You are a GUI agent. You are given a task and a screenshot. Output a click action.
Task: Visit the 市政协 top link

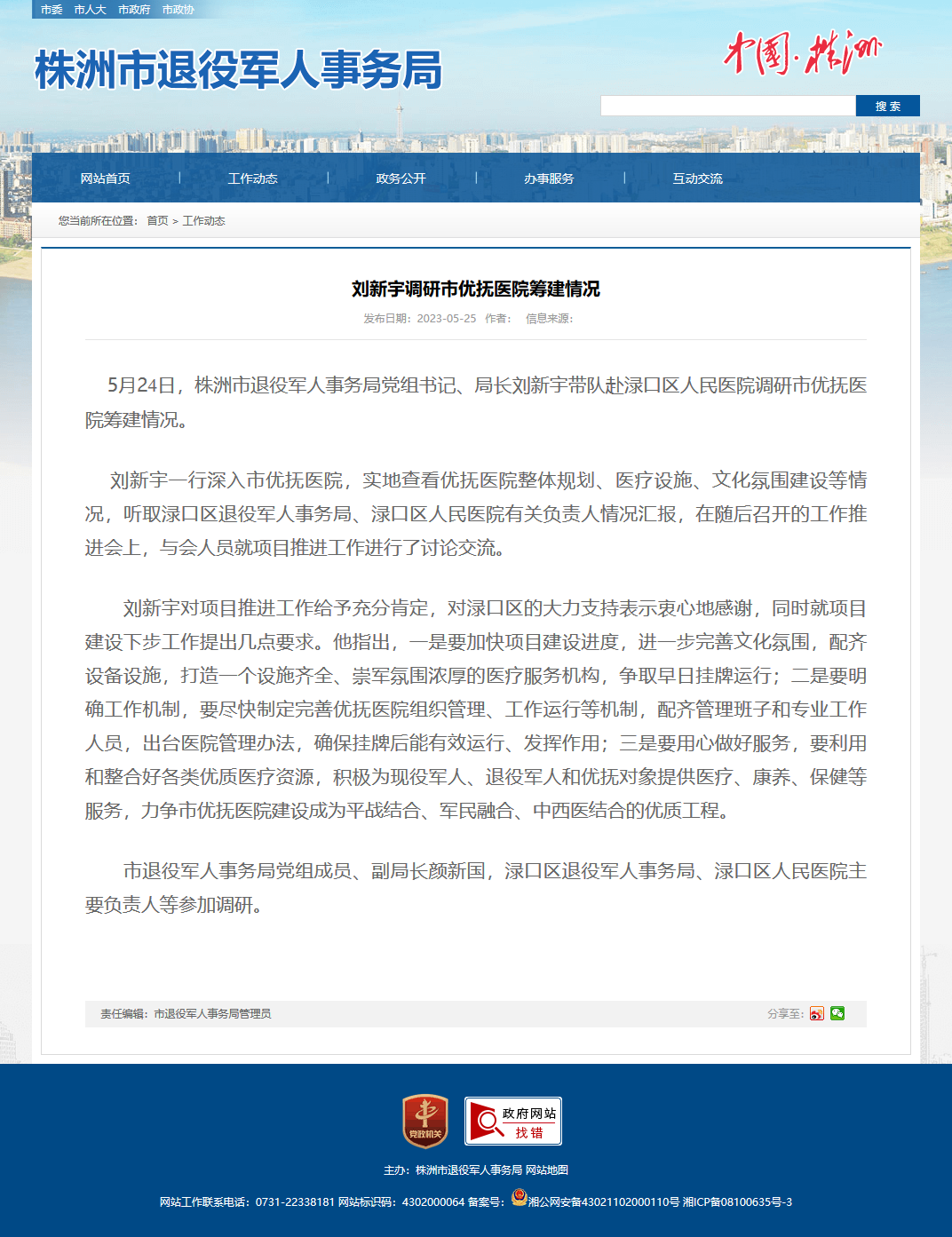(x=178, y=10)
